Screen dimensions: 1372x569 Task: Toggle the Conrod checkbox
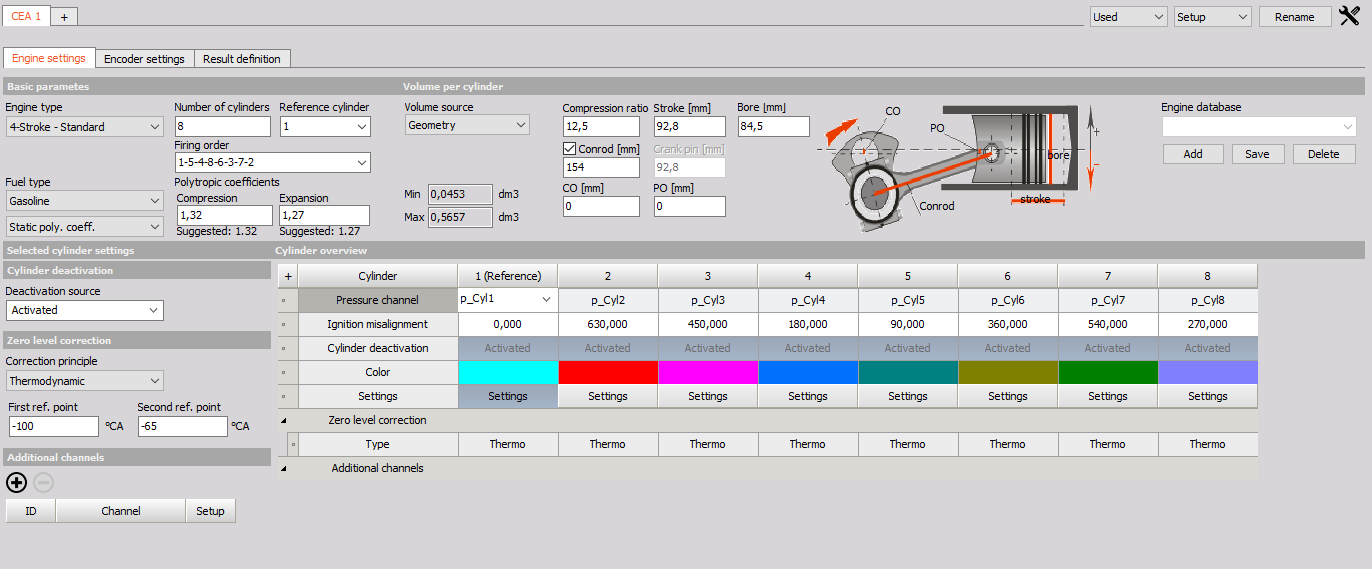[570, 149]
